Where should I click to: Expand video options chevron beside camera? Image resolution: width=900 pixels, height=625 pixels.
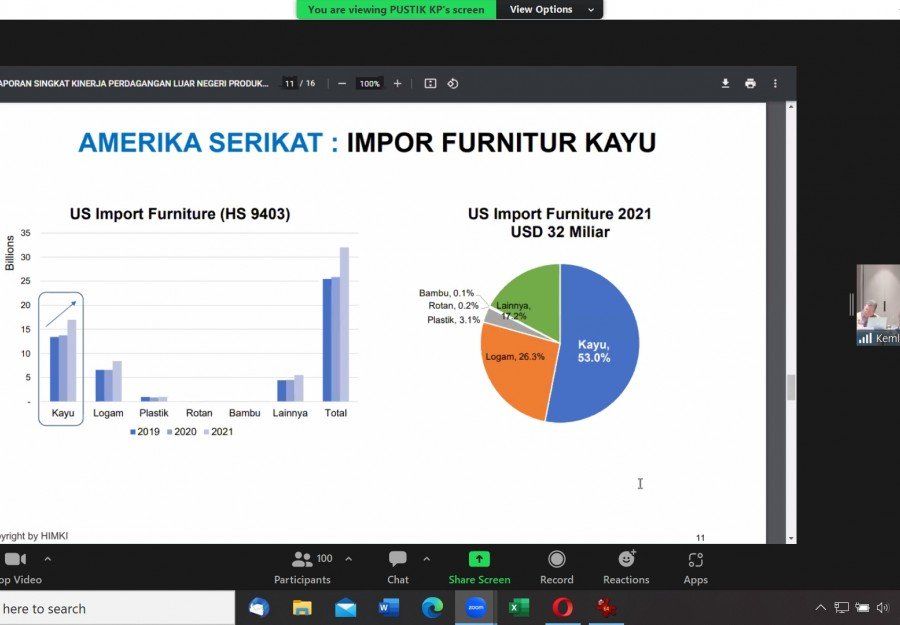(48, 559)
